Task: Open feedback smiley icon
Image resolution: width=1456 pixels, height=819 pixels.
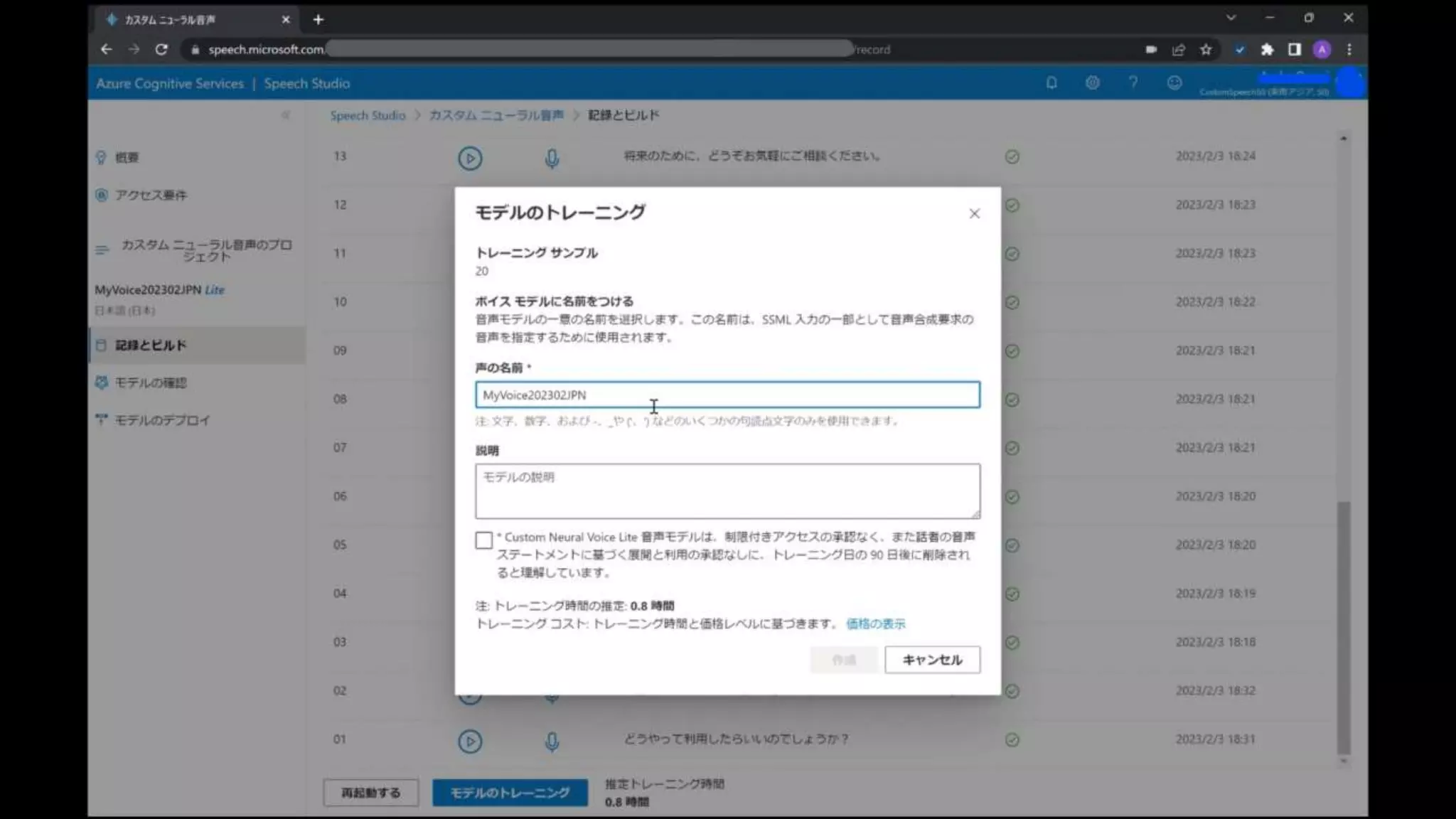Action: point(1174,83)
